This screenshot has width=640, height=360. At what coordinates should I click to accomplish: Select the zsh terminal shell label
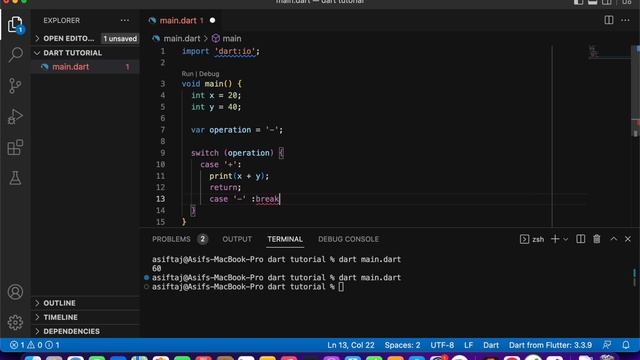pyautogui.click(x=532, y=239)
